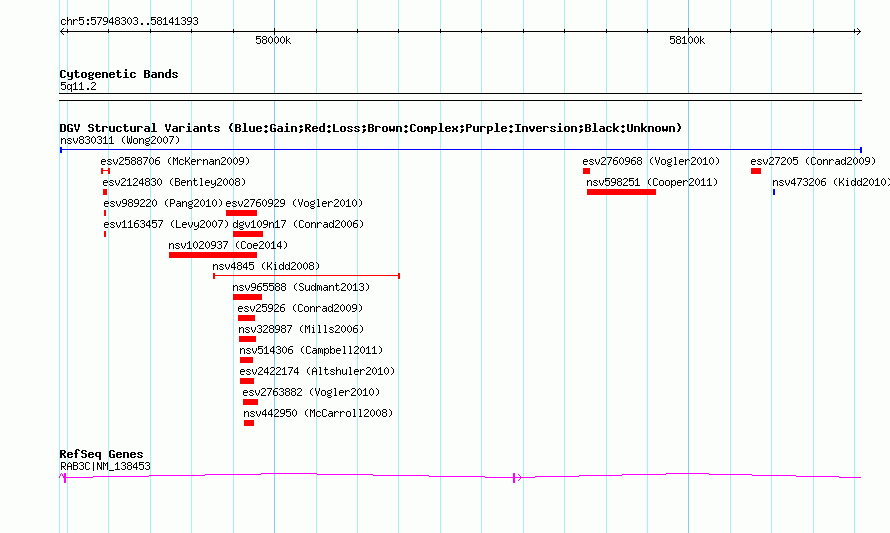Select the esv1163457 (Levy2007) label
The width and height of the screenshot is (890, 533).
click(x=166, y=224)
